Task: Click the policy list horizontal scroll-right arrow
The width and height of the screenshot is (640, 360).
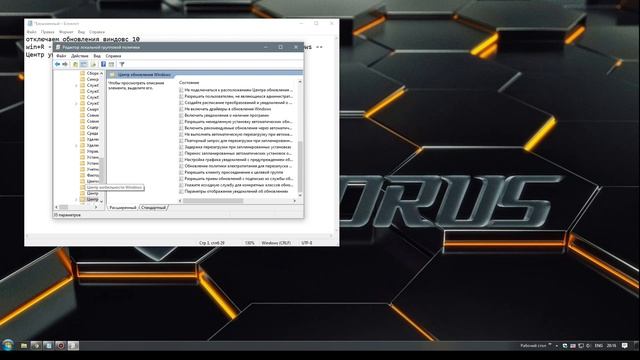Action: (x=295, y=201)
